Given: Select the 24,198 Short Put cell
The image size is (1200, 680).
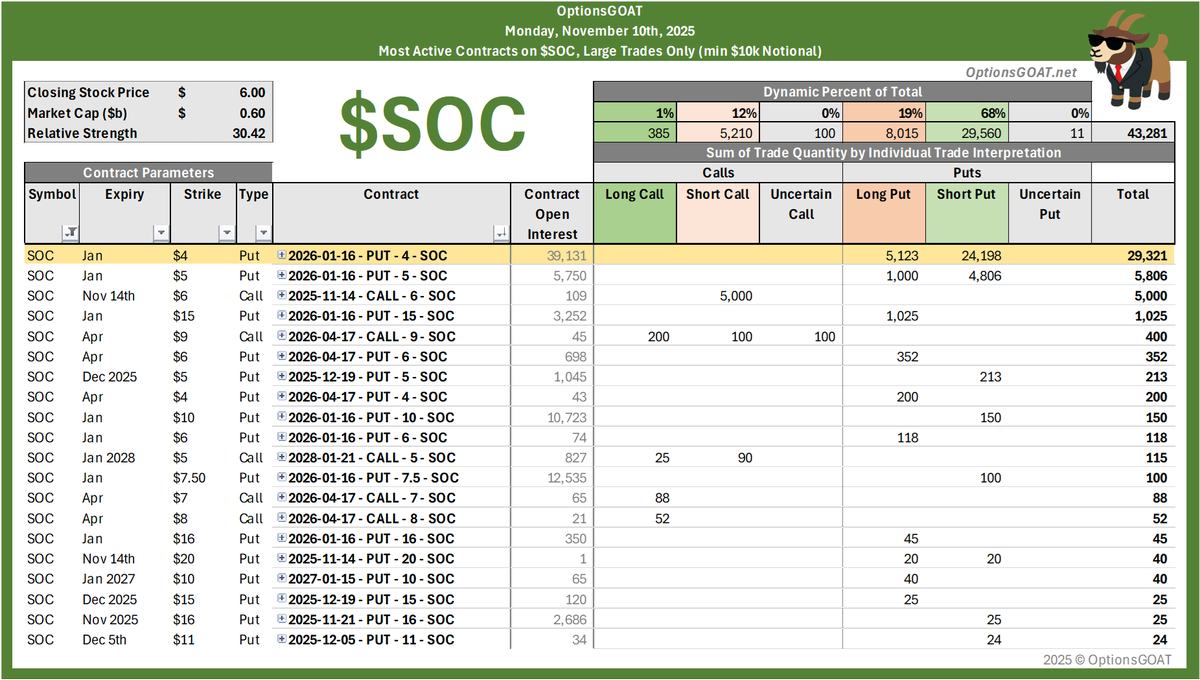Looking at the screenshot, I should [966, 256].
